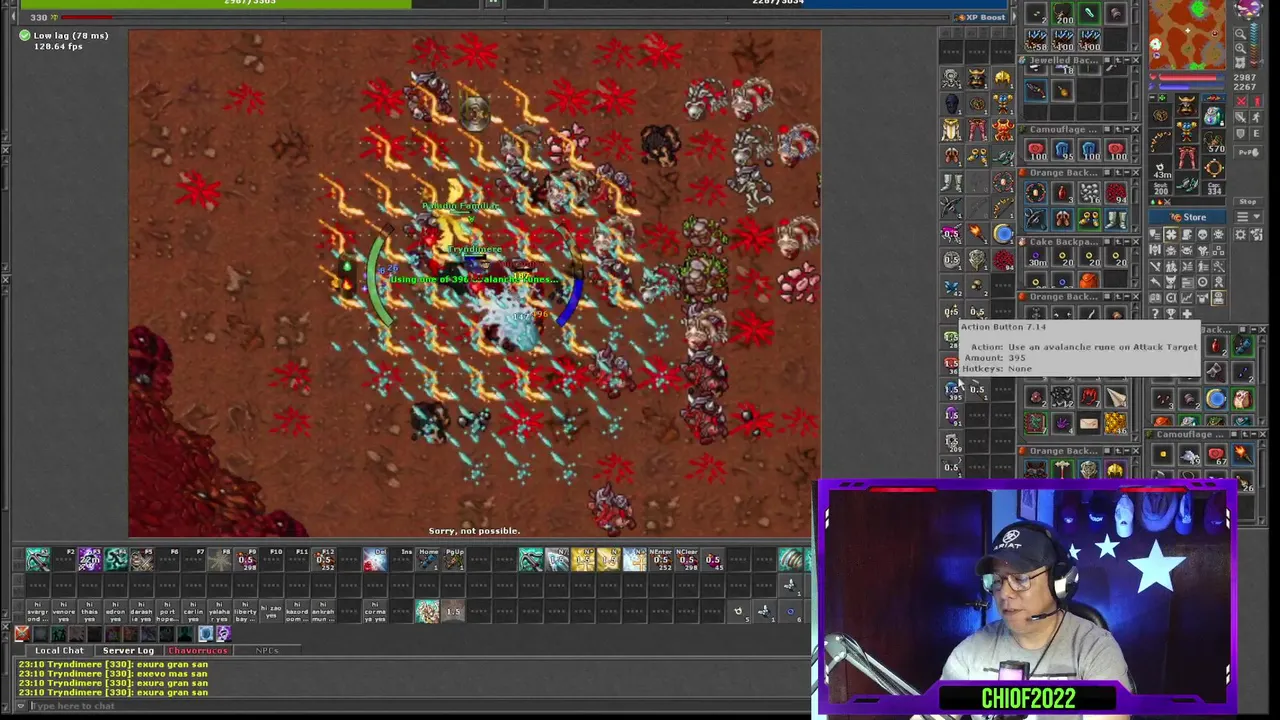This screenshot has height=720, width=1280.
Task: Toggle chase opponent running mode
Action: (x=1256, y=117)
